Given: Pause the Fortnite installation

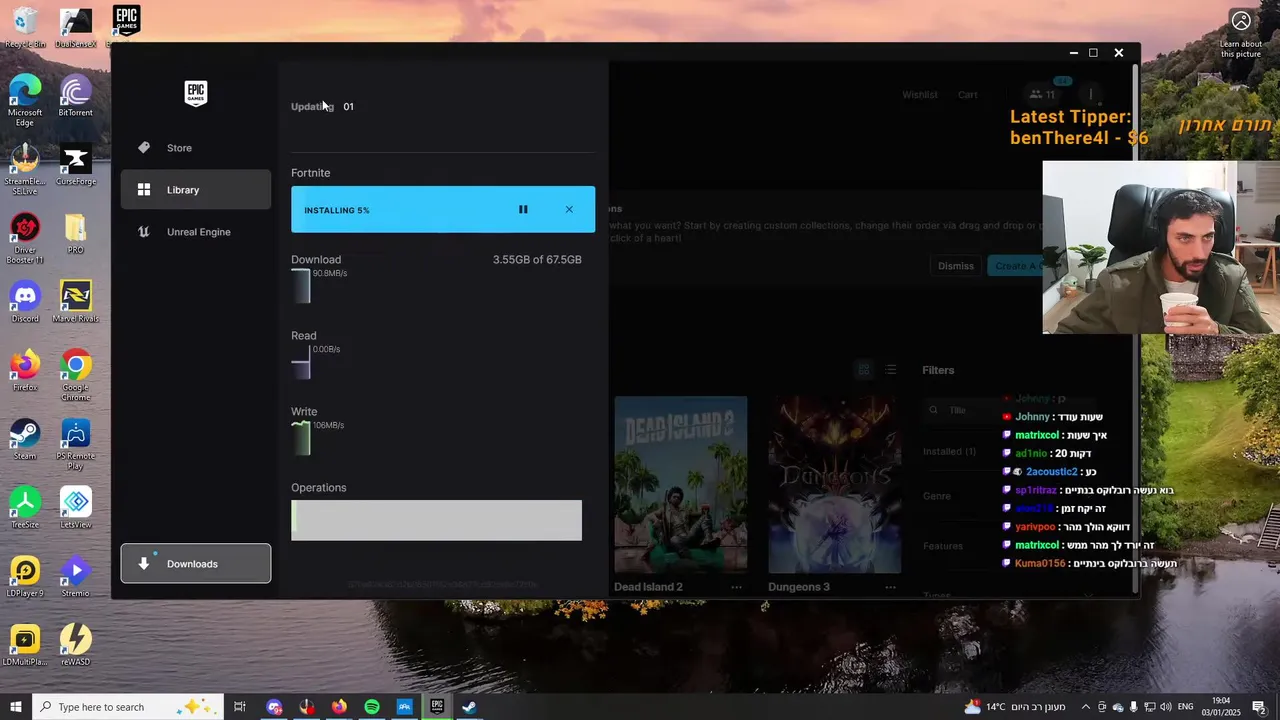Looking at the screenshot, I should tap(523, 210).
